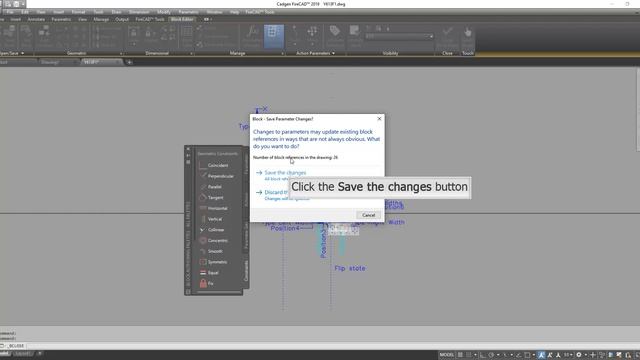Click the Cancel button in dialog
Viewport: 640px width, 360px height.
(368, 215)
